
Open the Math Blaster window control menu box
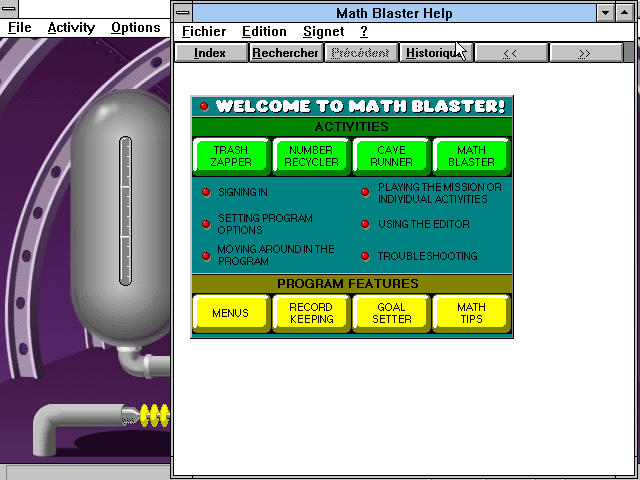coord(8,8)
